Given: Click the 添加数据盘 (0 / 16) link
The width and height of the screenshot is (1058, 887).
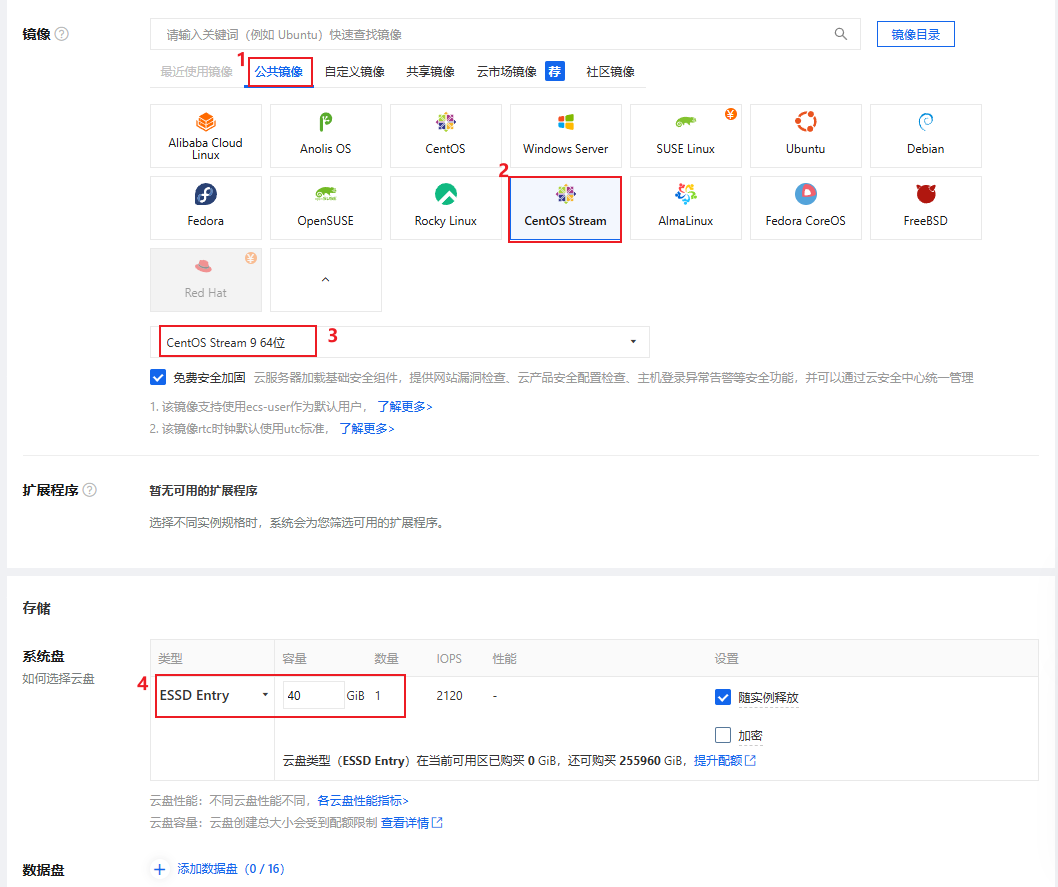Looking at the screenshot, I should [x=231, y=869].
